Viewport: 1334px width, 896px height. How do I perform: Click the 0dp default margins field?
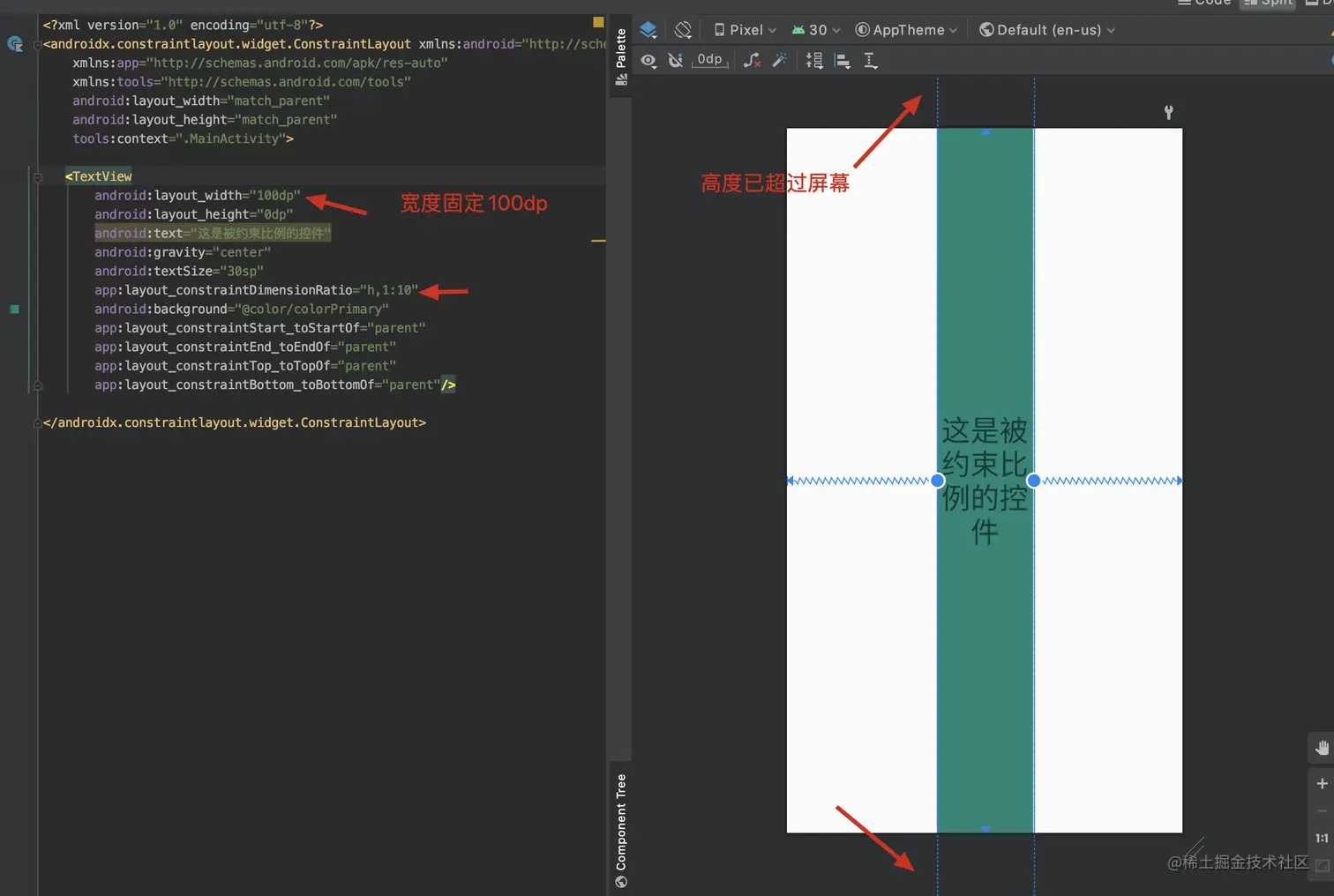709,60
